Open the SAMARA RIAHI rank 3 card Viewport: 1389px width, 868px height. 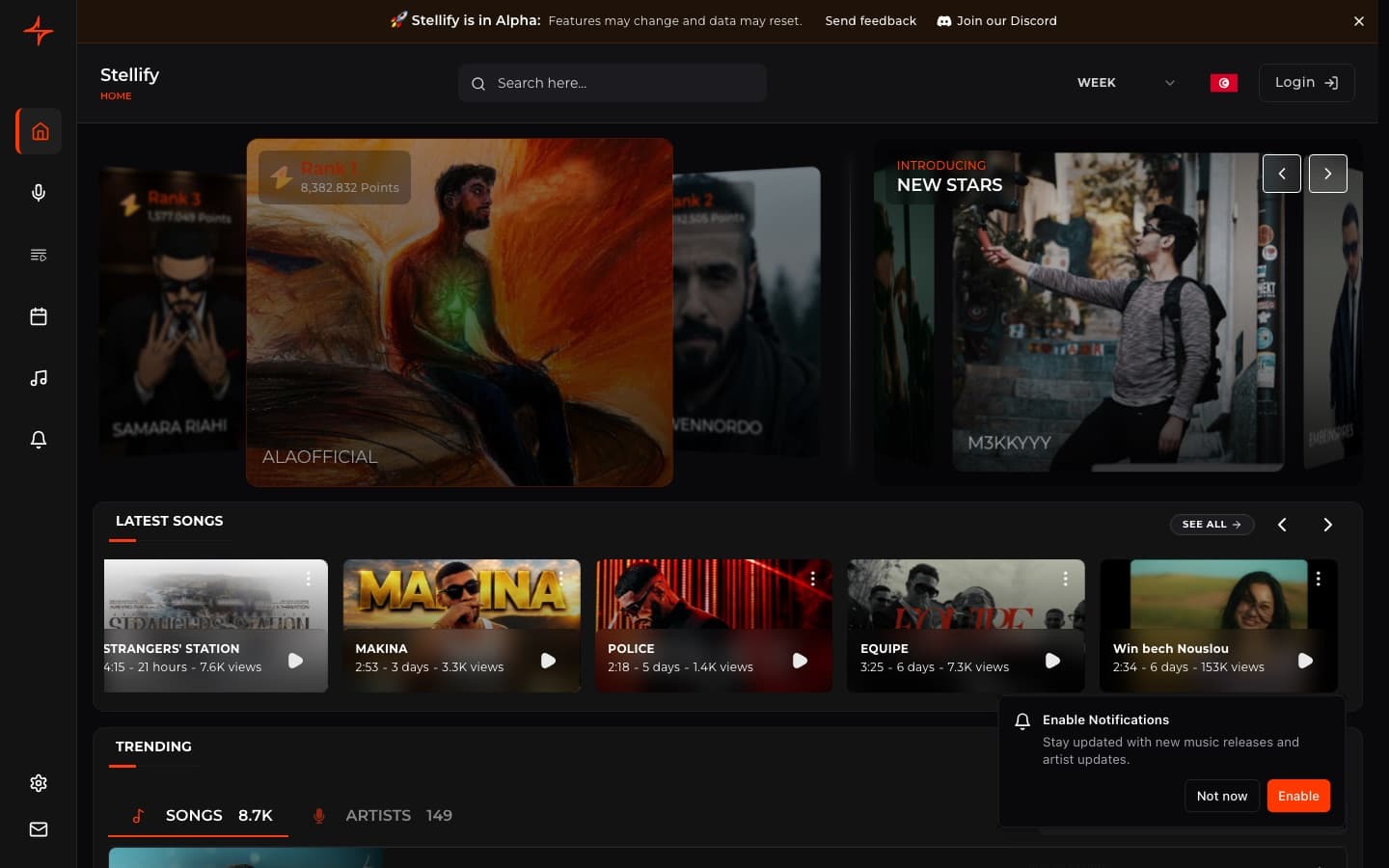173,312
